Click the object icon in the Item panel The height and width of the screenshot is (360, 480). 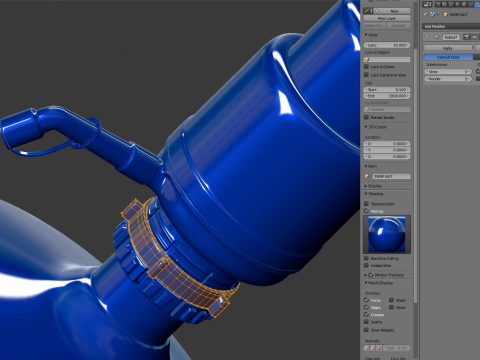click(367, 176)
